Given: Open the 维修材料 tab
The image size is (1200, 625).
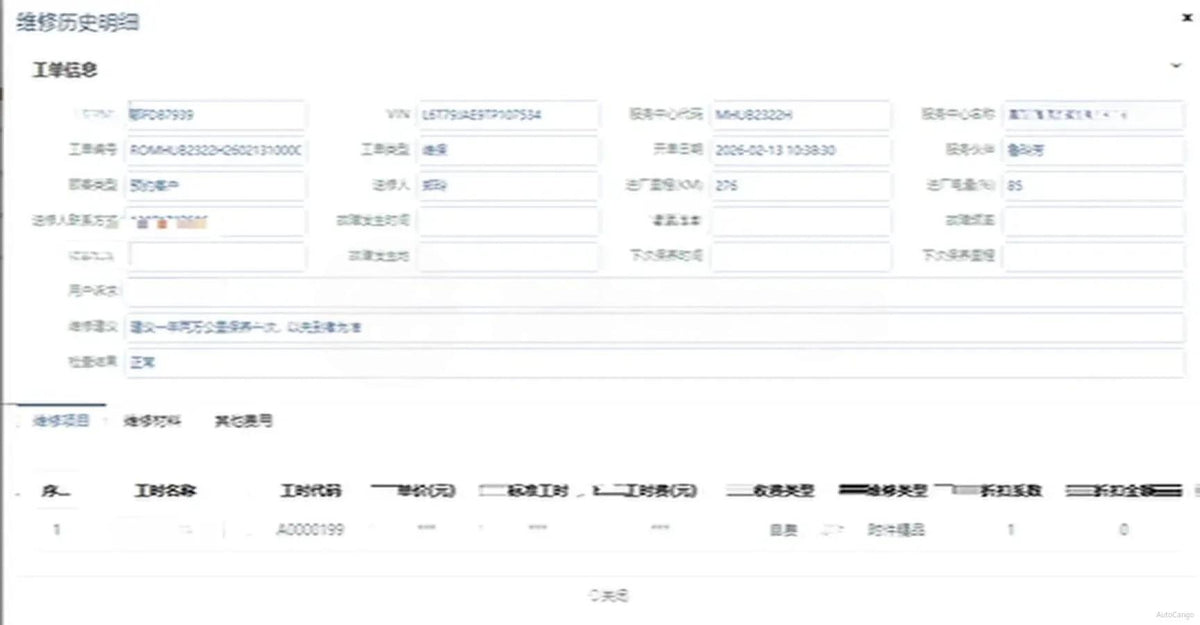Looking at the screenshot, I should (x=152, y=421).
